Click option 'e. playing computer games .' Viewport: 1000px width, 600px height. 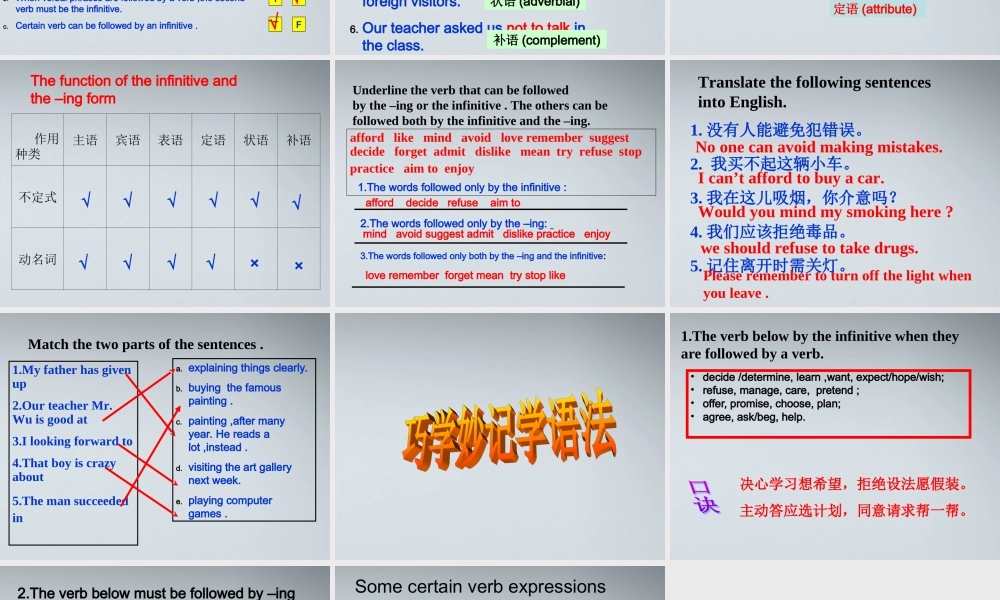pyautogui.click(x=224, y=507)
